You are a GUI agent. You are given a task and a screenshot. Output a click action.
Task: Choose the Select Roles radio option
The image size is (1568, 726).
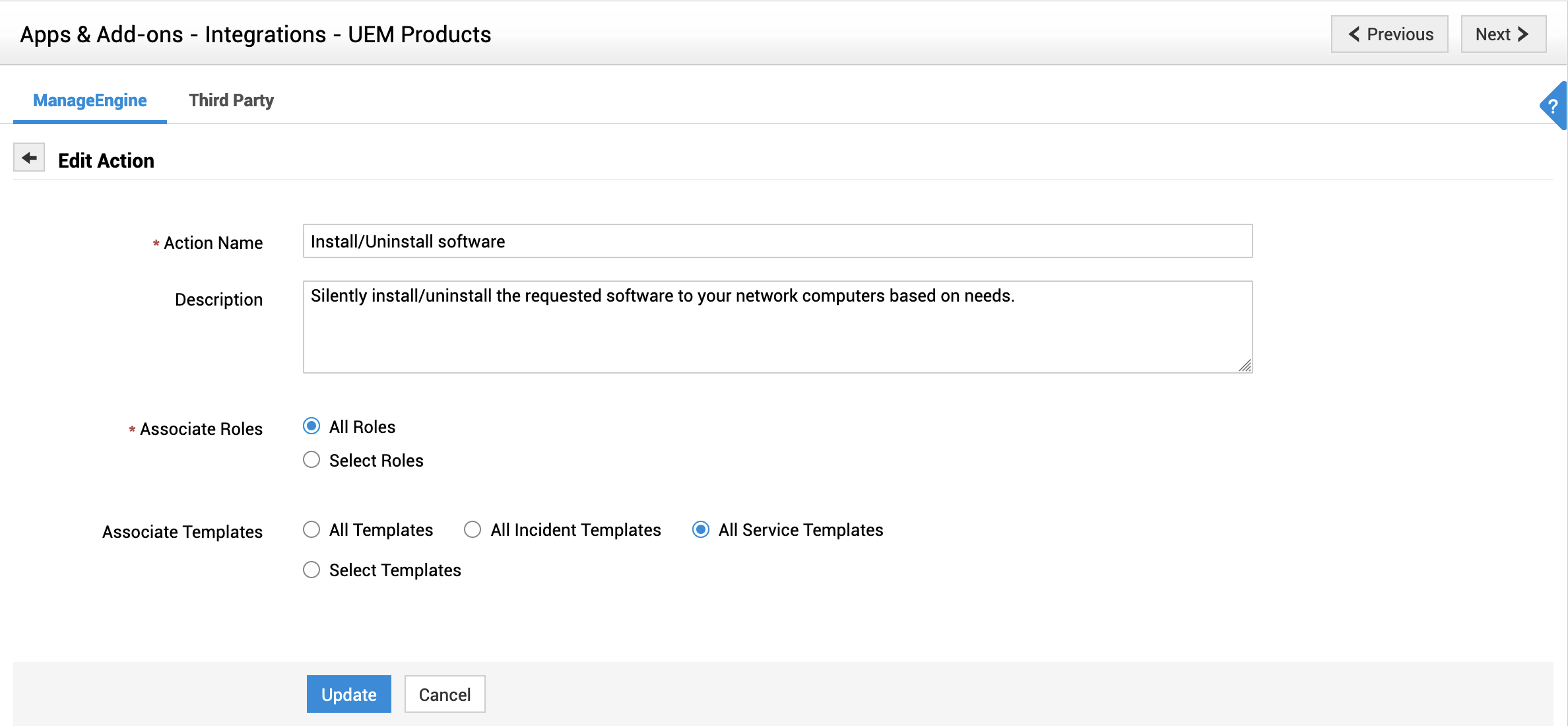tap(311, 460)
